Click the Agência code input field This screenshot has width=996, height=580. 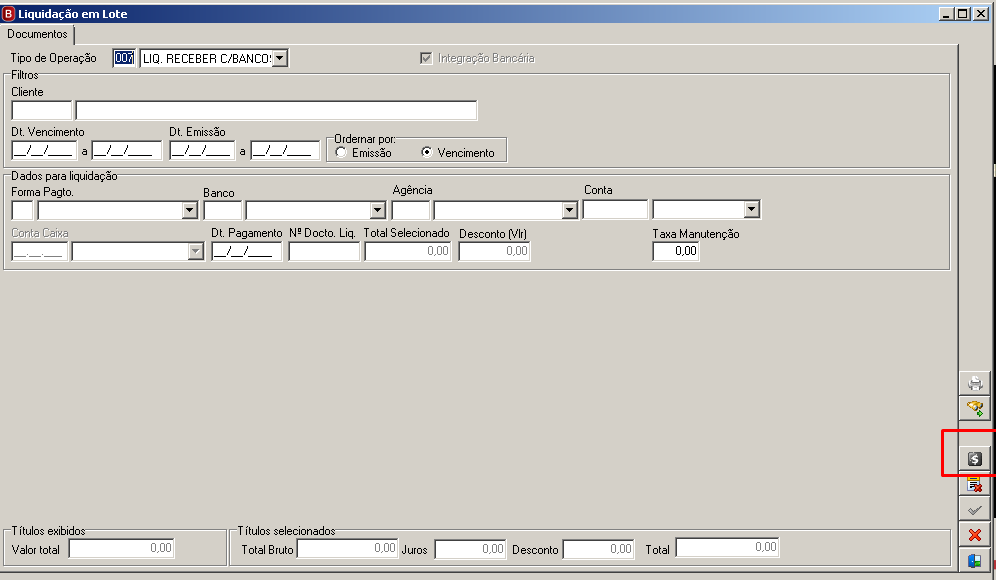pos(411,210)
